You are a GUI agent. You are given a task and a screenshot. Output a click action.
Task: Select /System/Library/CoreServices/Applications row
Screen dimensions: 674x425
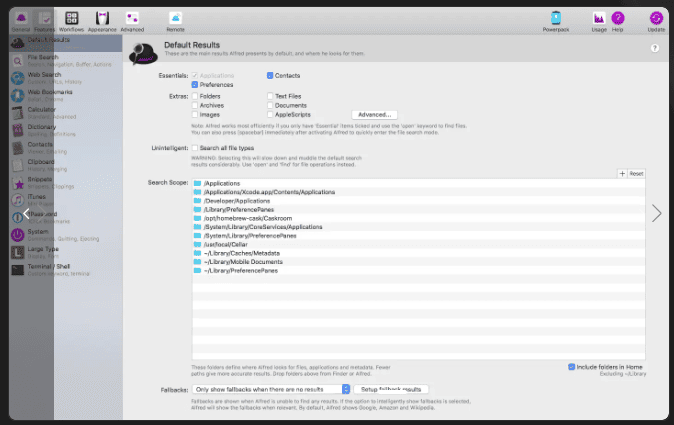click(x=418, y=227)
